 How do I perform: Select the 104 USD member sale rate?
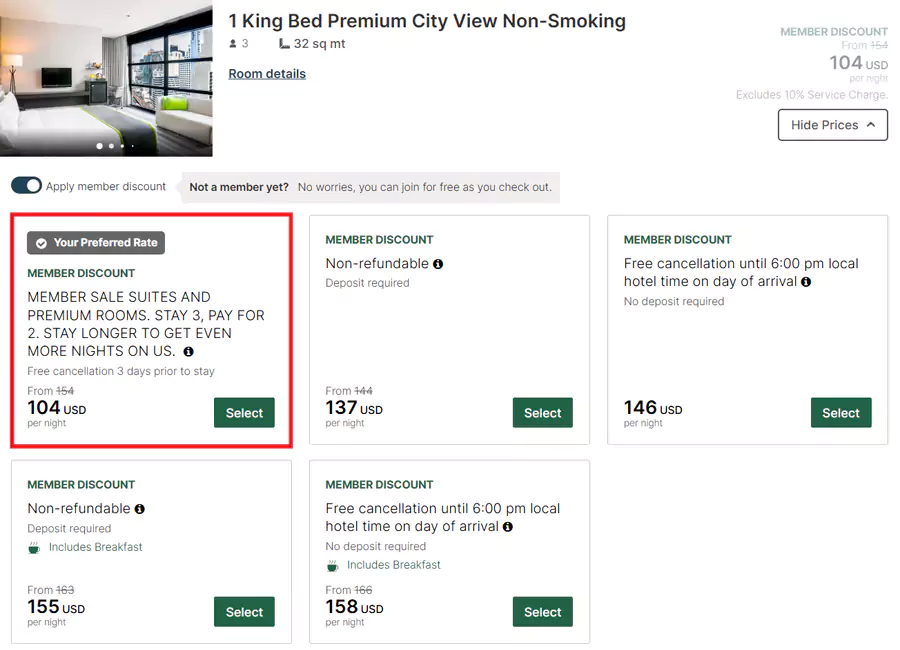click(244, 413)
